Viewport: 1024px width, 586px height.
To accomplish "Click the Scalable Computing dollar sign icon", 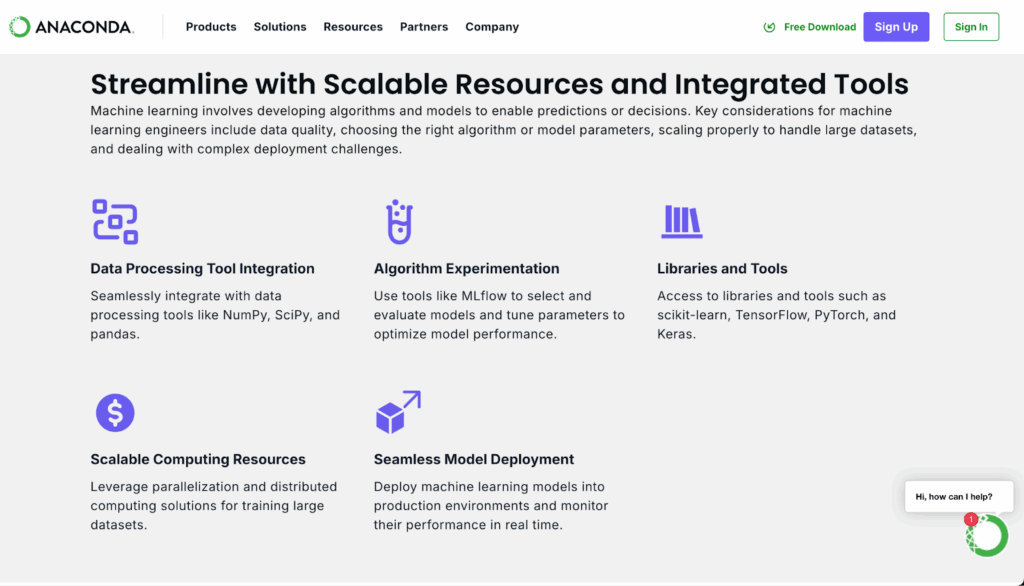I will point(115,413).
